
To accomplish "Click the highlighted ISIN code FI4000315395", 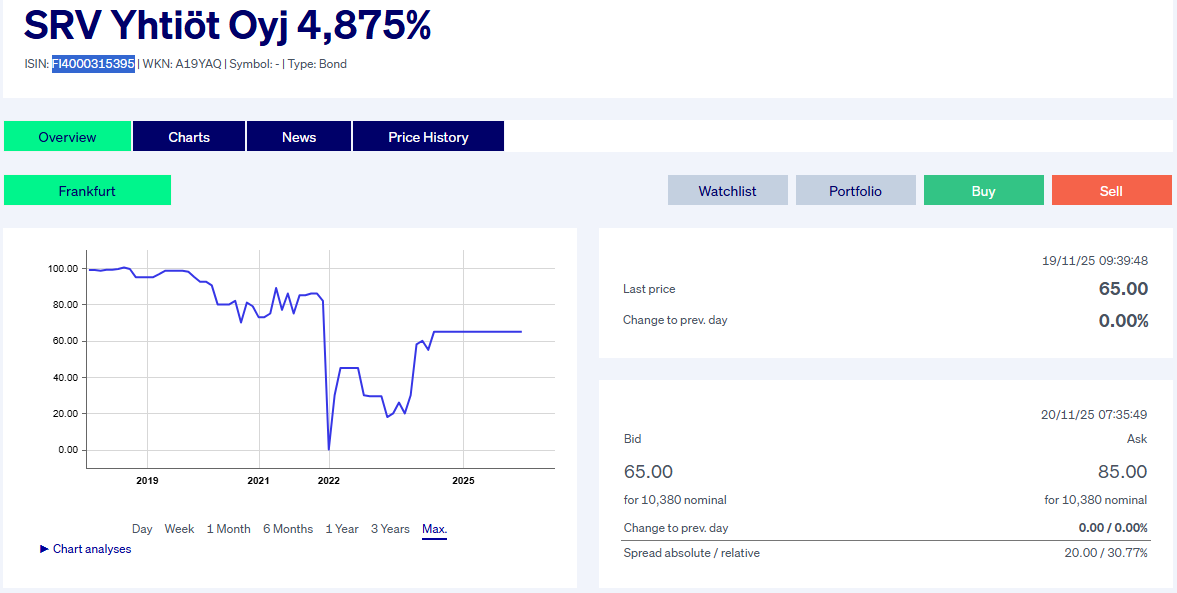I will coord(94,64).
